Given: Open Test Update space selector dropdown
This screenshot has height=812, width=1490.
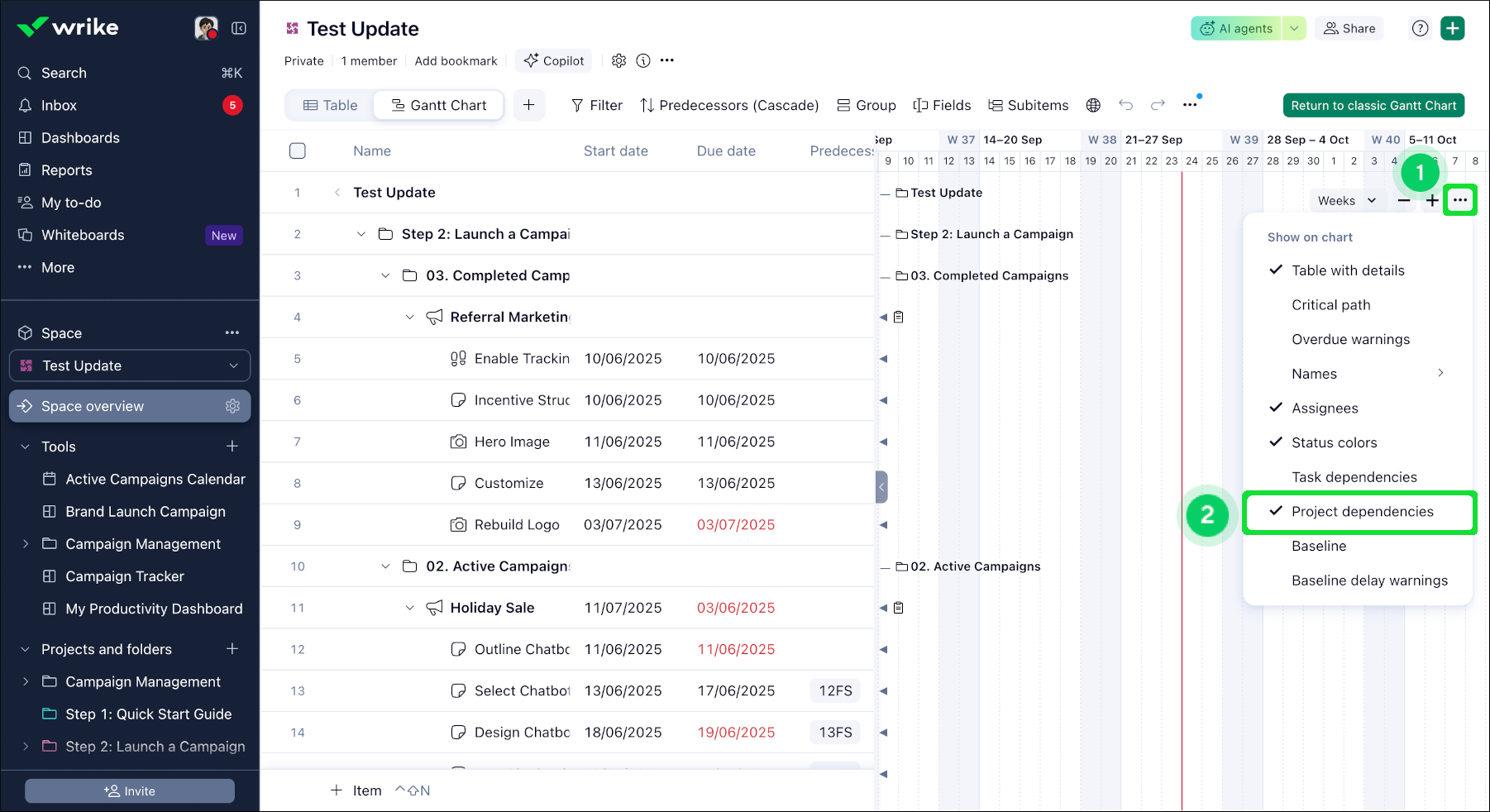Looking at the screenshot, I should [x=130, y=365].
